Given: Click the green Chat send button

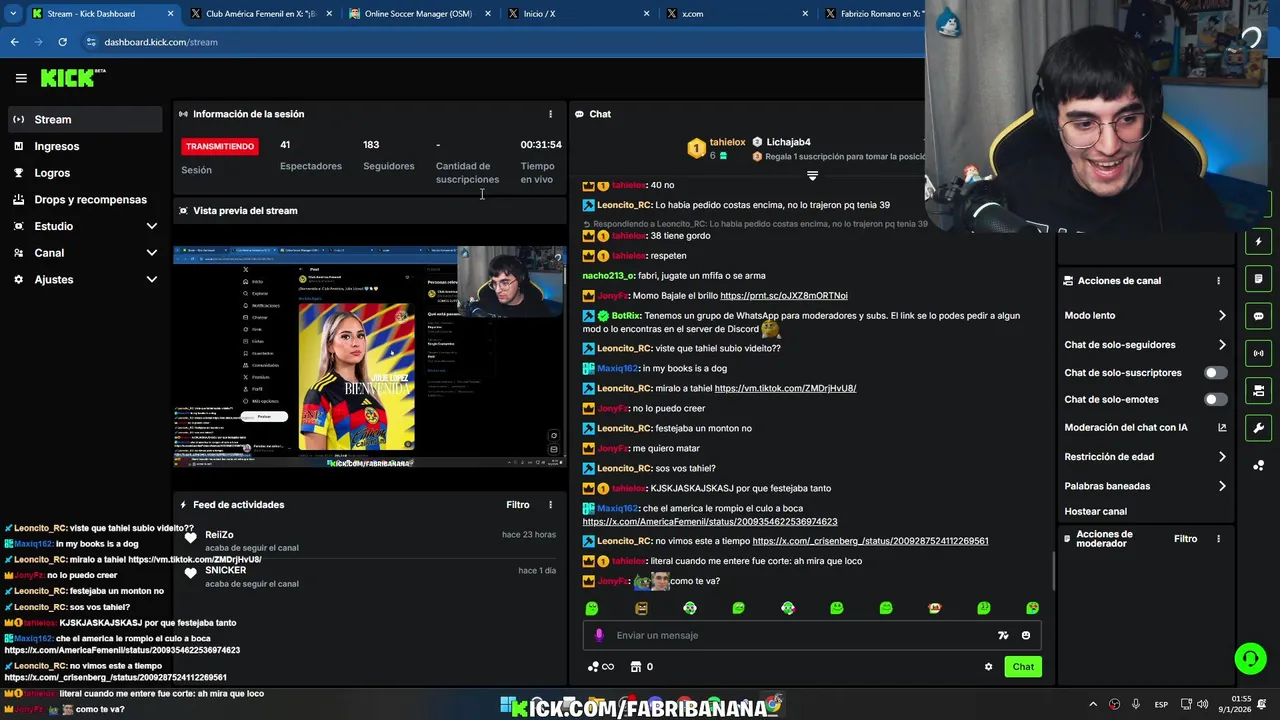Looking at the screenshot, I should 1023,667.
